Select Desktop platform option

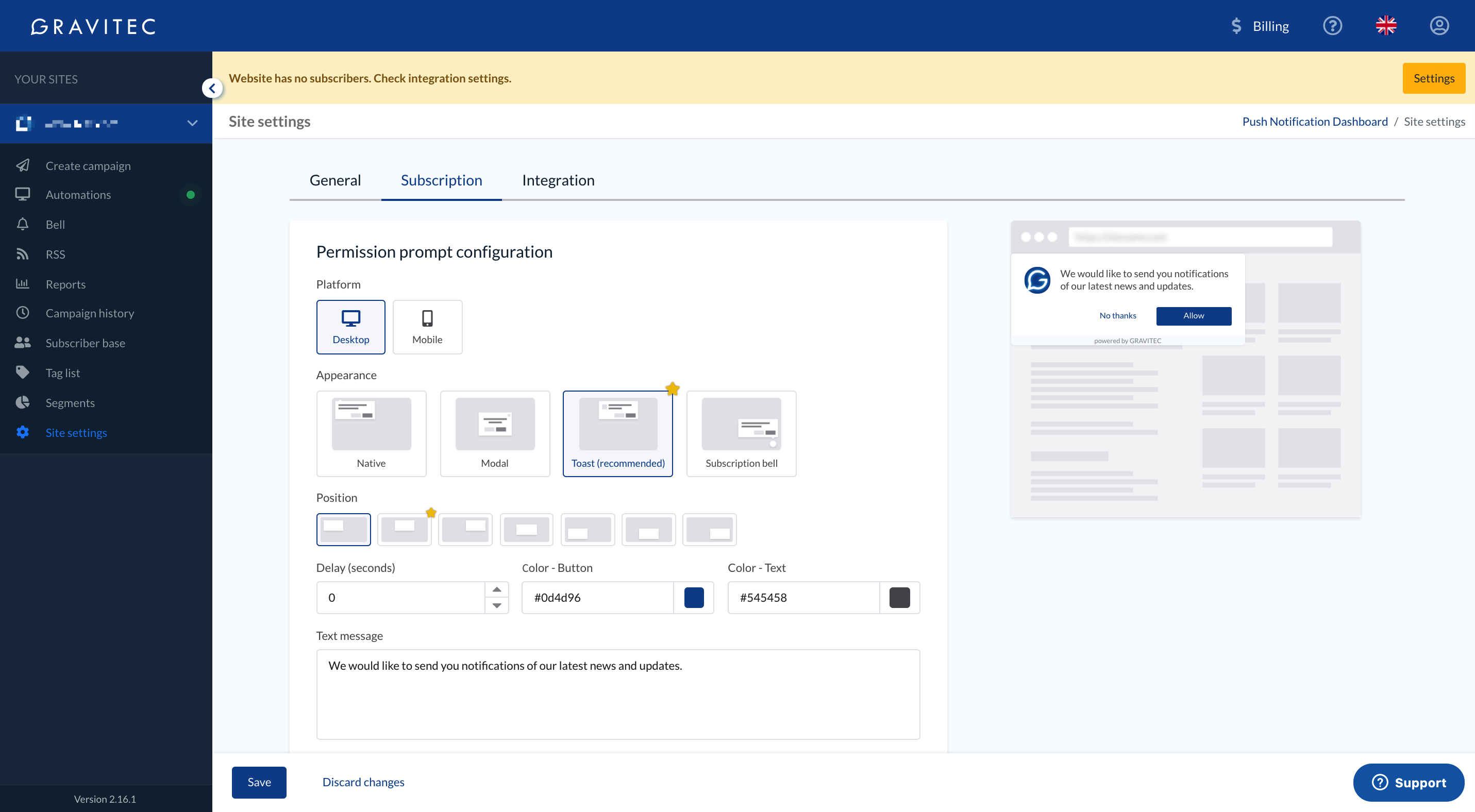[x=350, y=327]
